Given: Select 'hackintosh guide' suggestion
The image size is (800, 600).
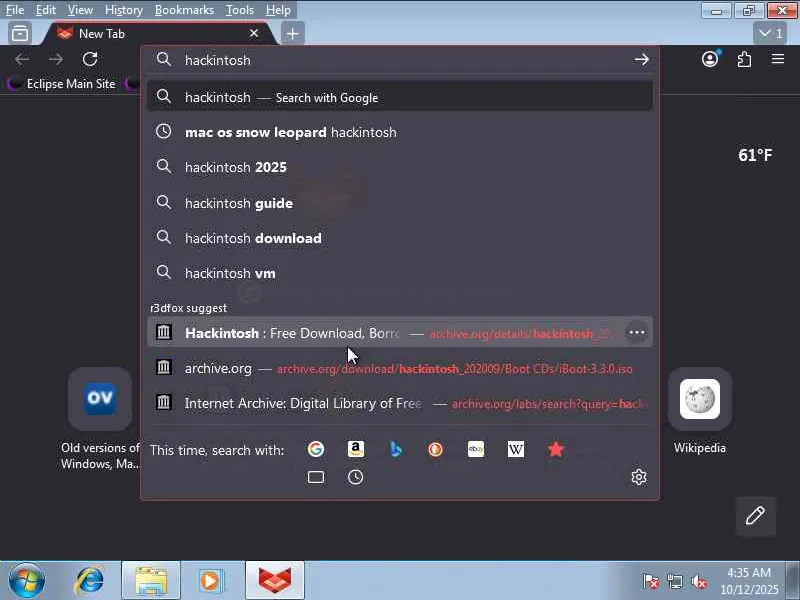Looking at the screenshot, I should [399, 203].
